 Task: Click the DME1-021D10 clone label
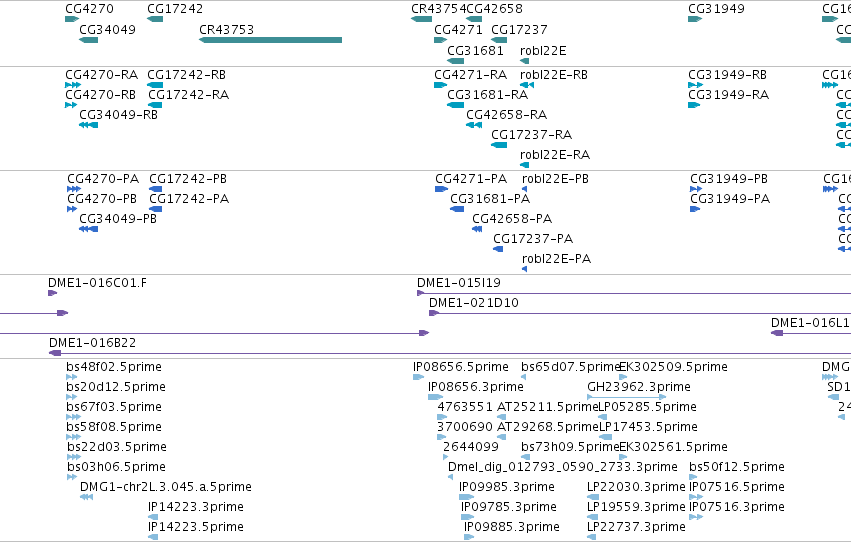pos(474,303)
